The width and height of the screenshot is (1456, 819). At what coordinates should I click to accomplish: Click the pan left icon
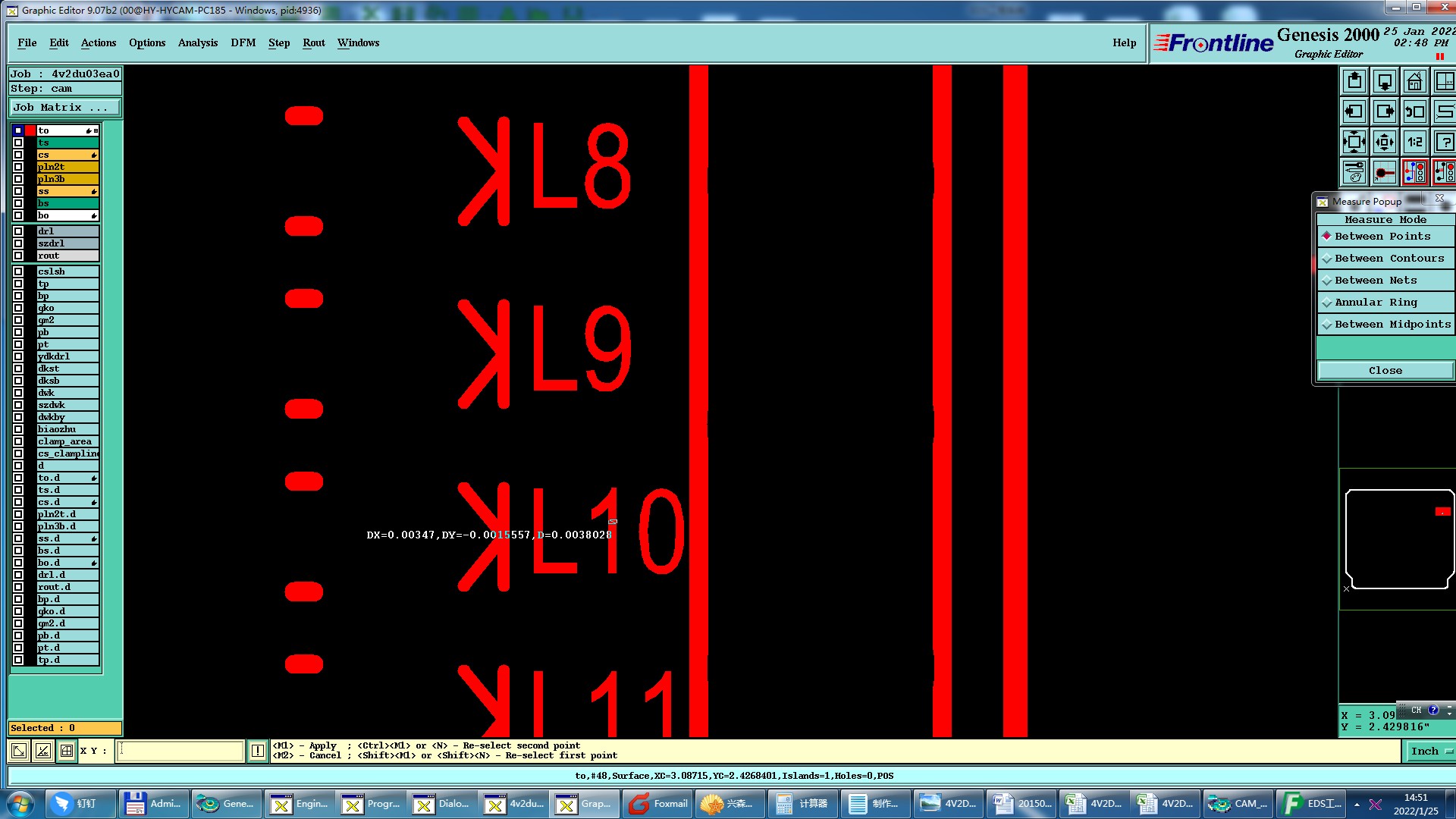[1354, 112]
